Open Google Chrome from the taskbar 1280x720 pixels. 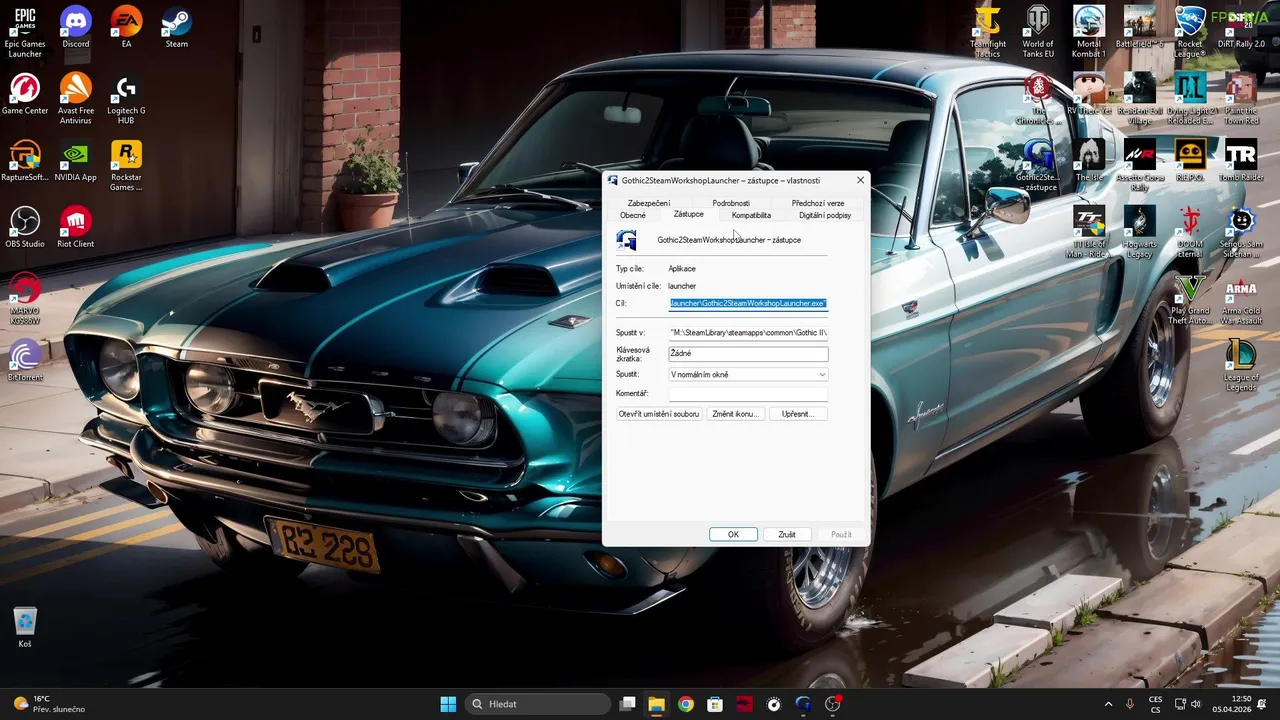pyautogui.click(x=685, y=704)
